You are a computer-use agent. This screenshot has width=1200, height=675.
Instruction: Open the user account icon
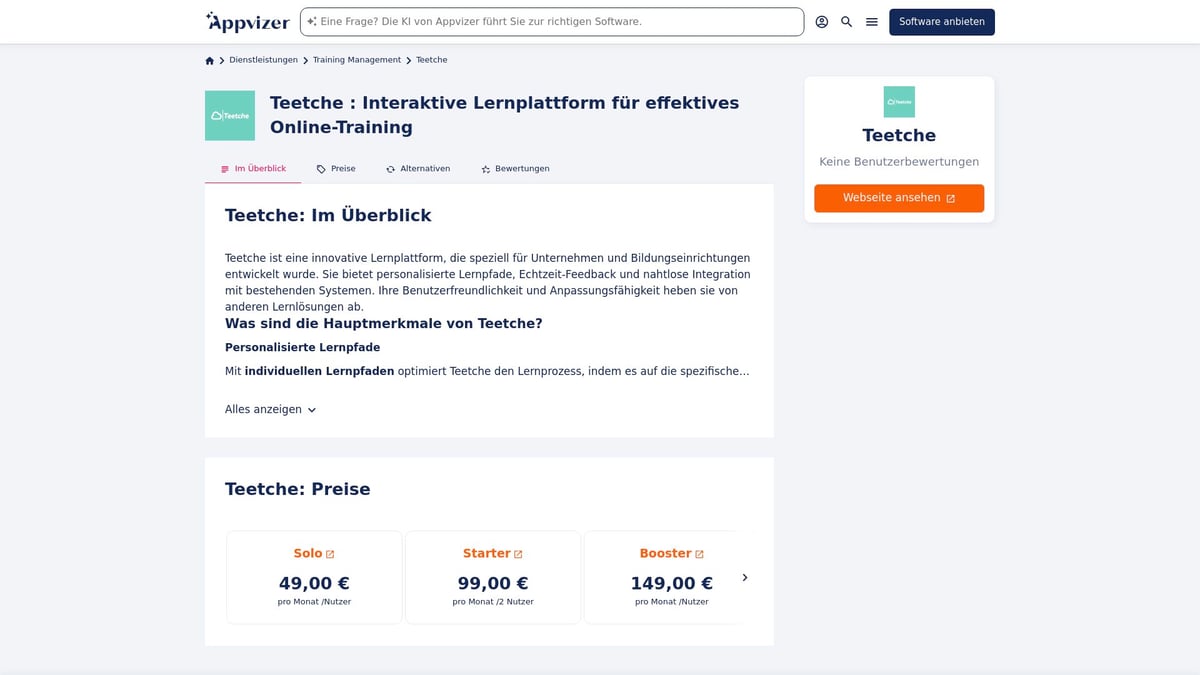click(822, 21)
